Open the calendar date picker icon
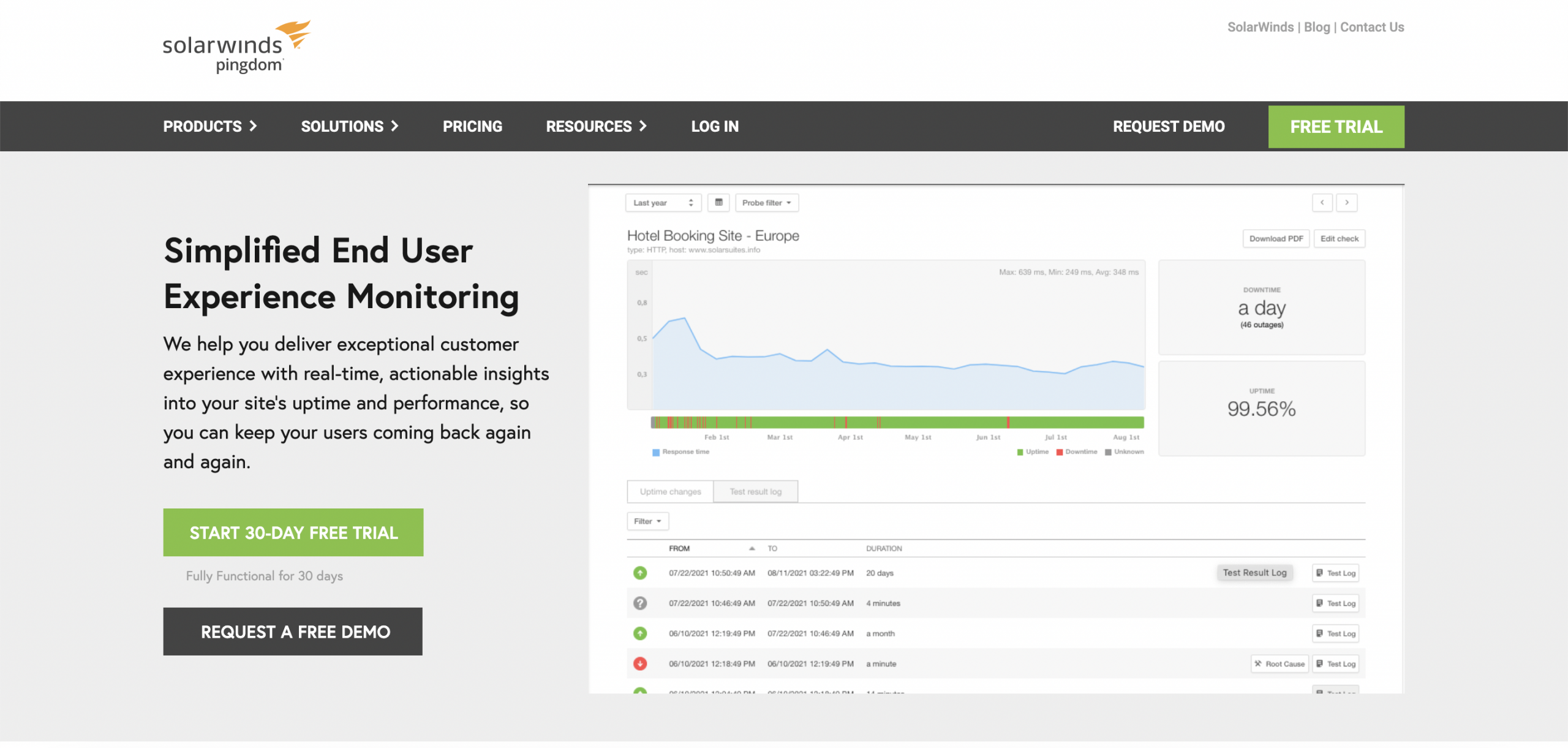This screenshot has width=1568, height=748. (x=718, y=203)
